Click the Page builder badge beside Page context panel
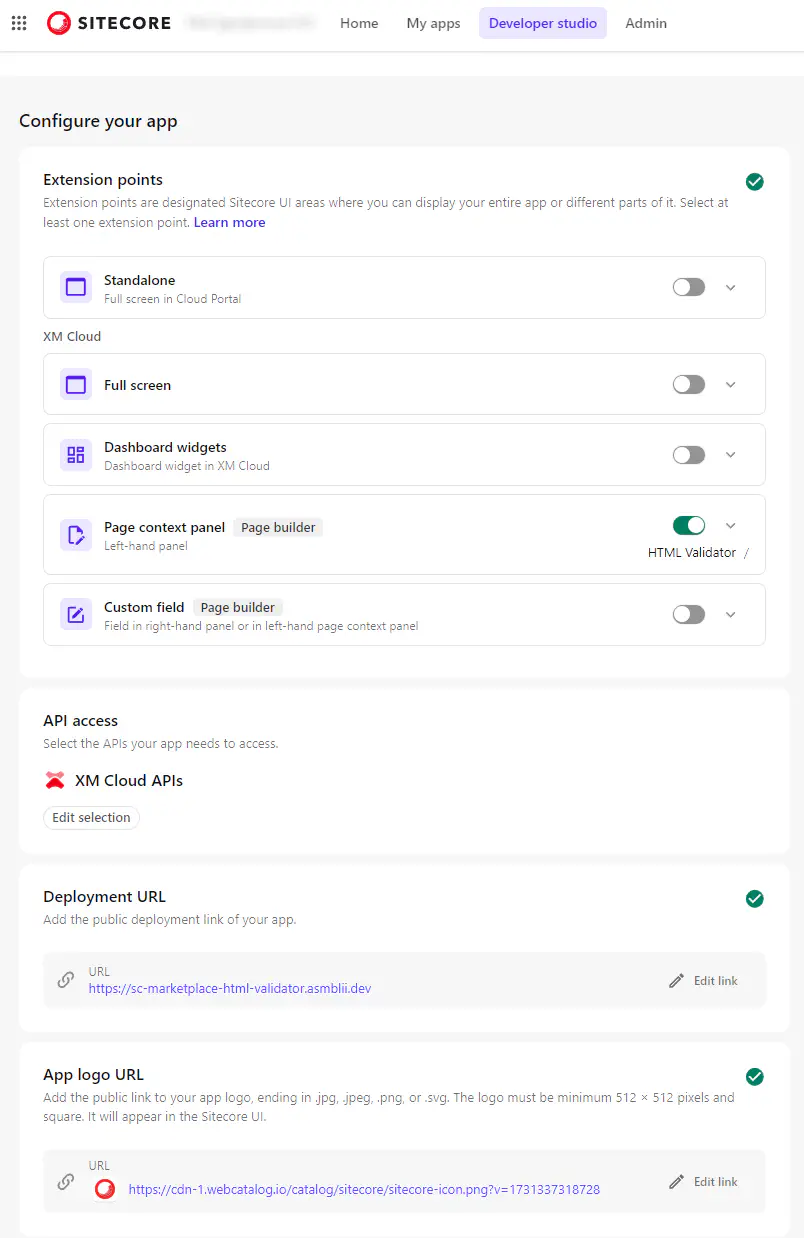The image size is (804, 1238). (x=278, y=527)
